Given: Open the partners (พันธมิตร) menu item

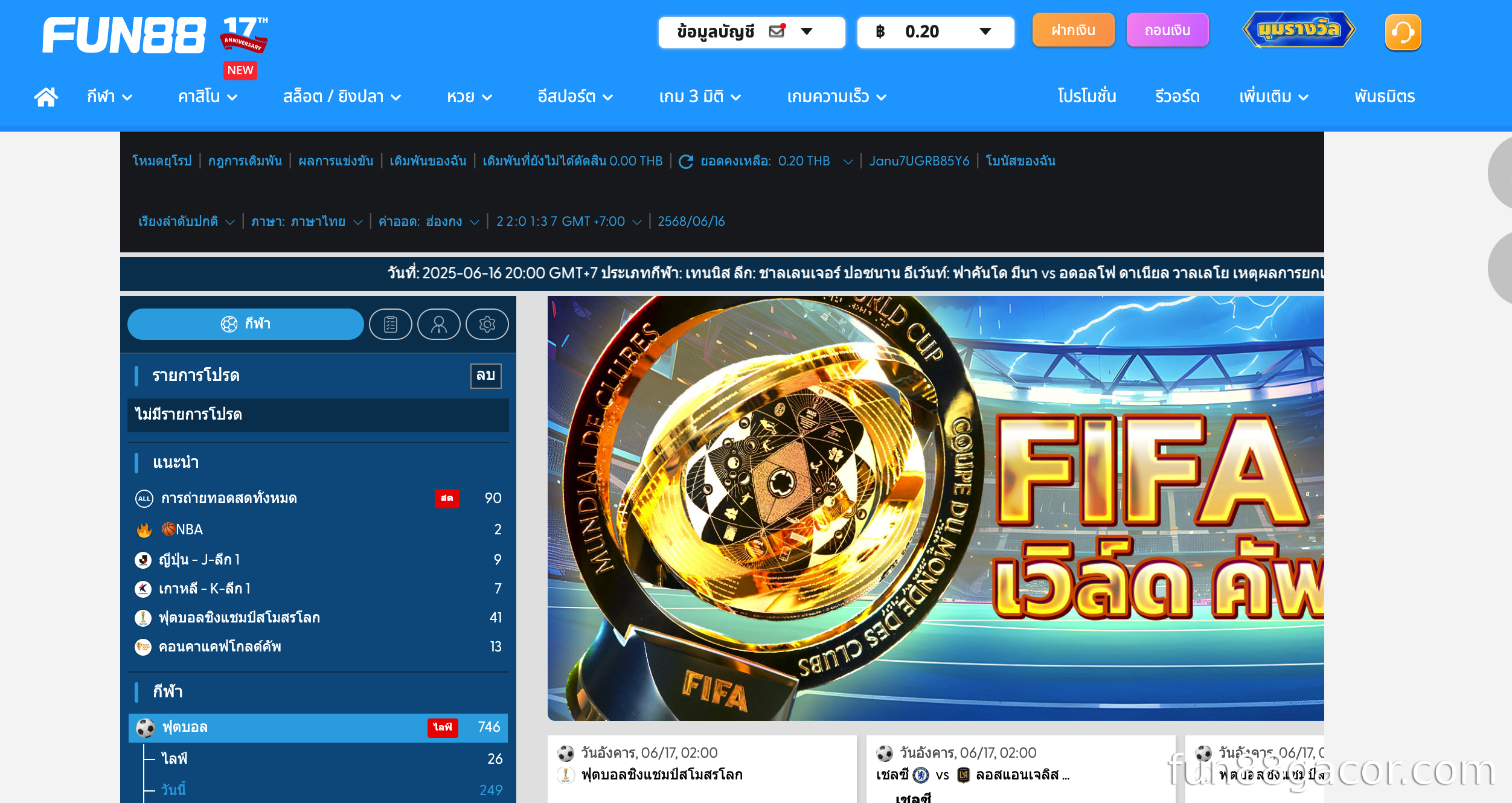Looking at the screenshot, I should click(1385, 97).
